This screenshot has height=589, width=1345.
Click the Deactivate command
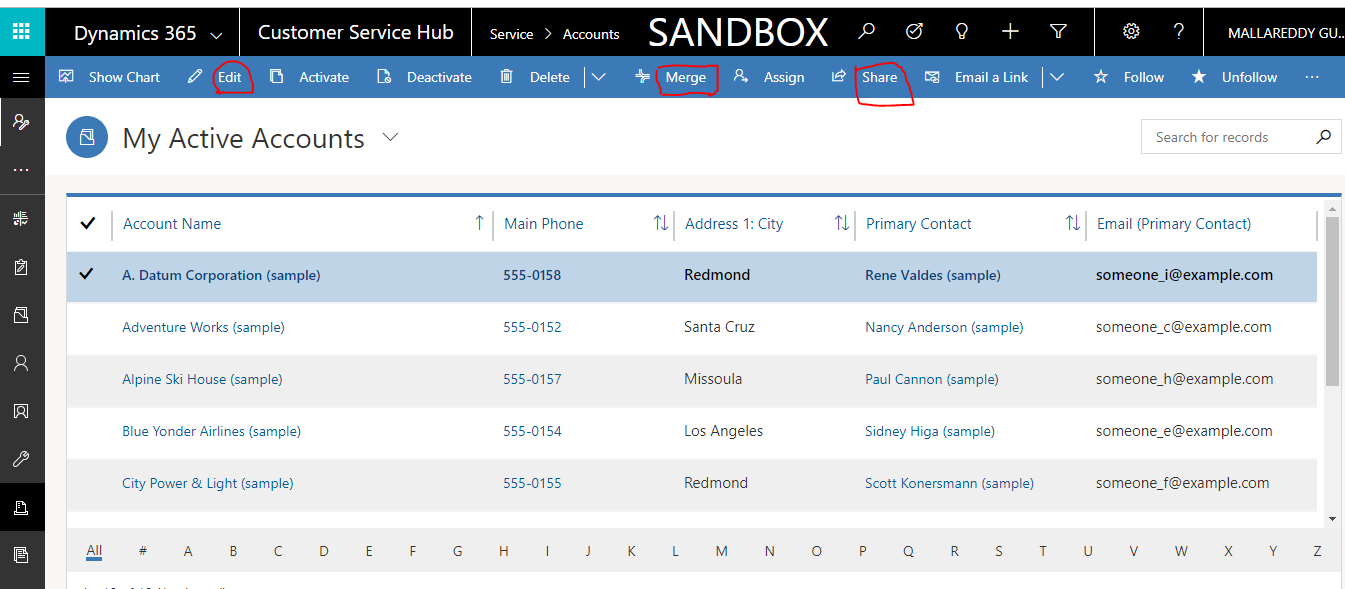coord(424,77)
